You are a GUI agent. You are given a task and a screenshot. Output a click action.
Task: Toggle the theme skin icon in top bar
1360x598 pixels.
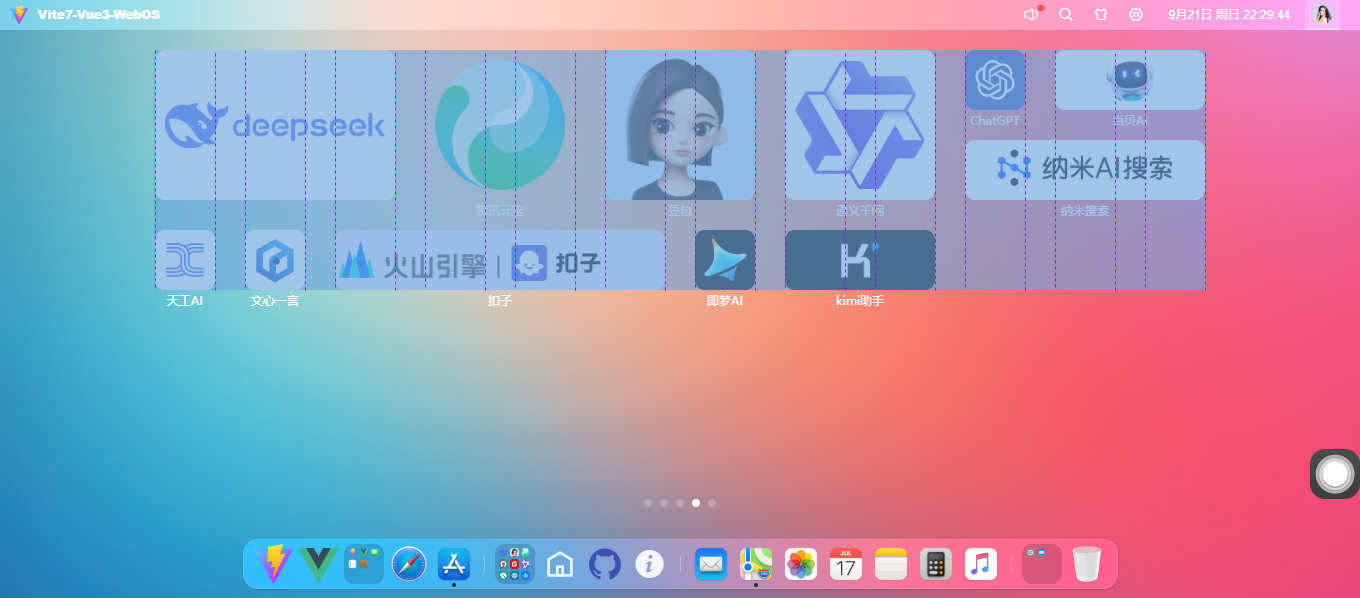[x=1100, y=14]
